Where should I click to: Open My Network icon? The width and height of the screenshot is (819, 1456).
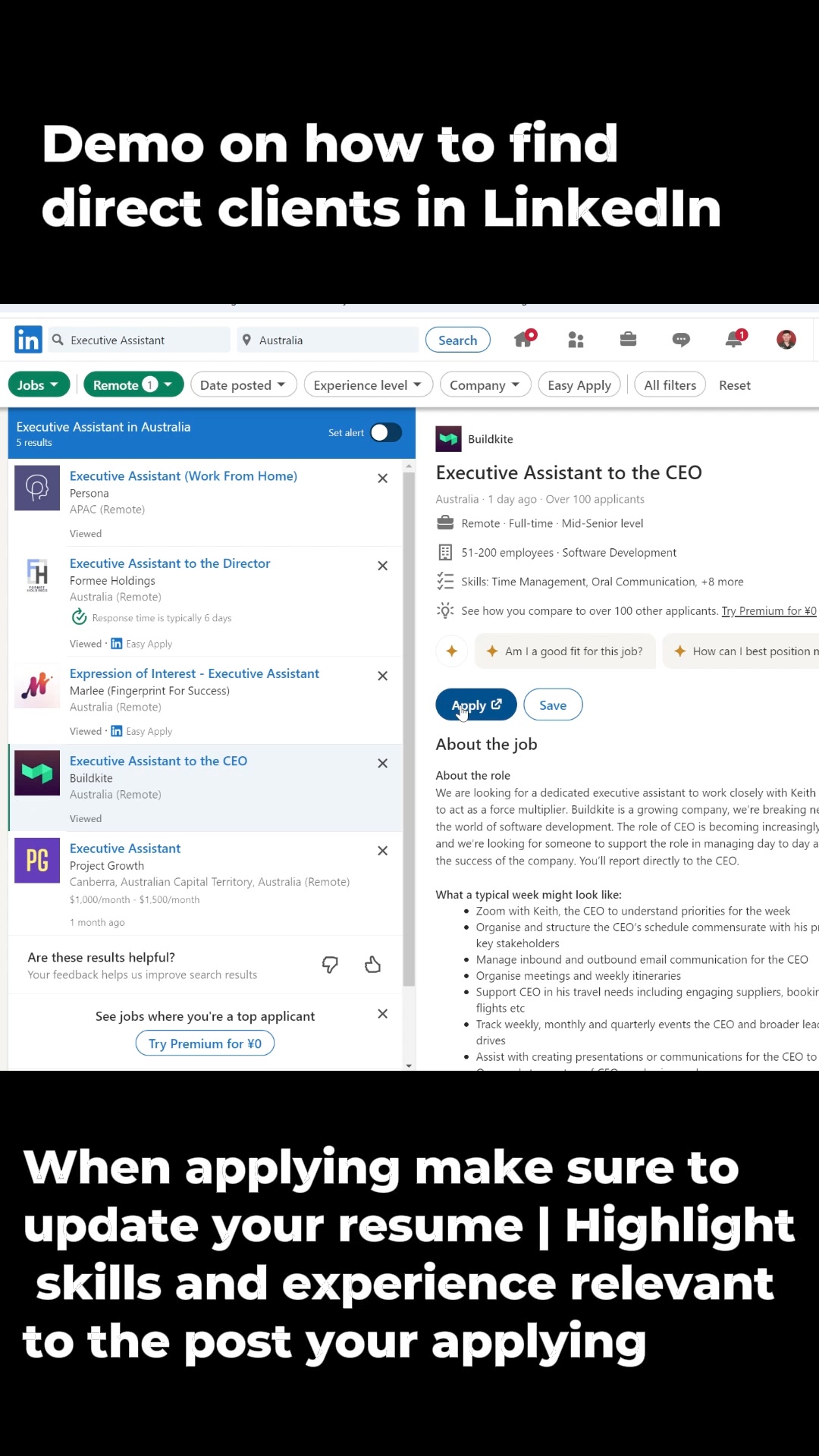point(576,340)
